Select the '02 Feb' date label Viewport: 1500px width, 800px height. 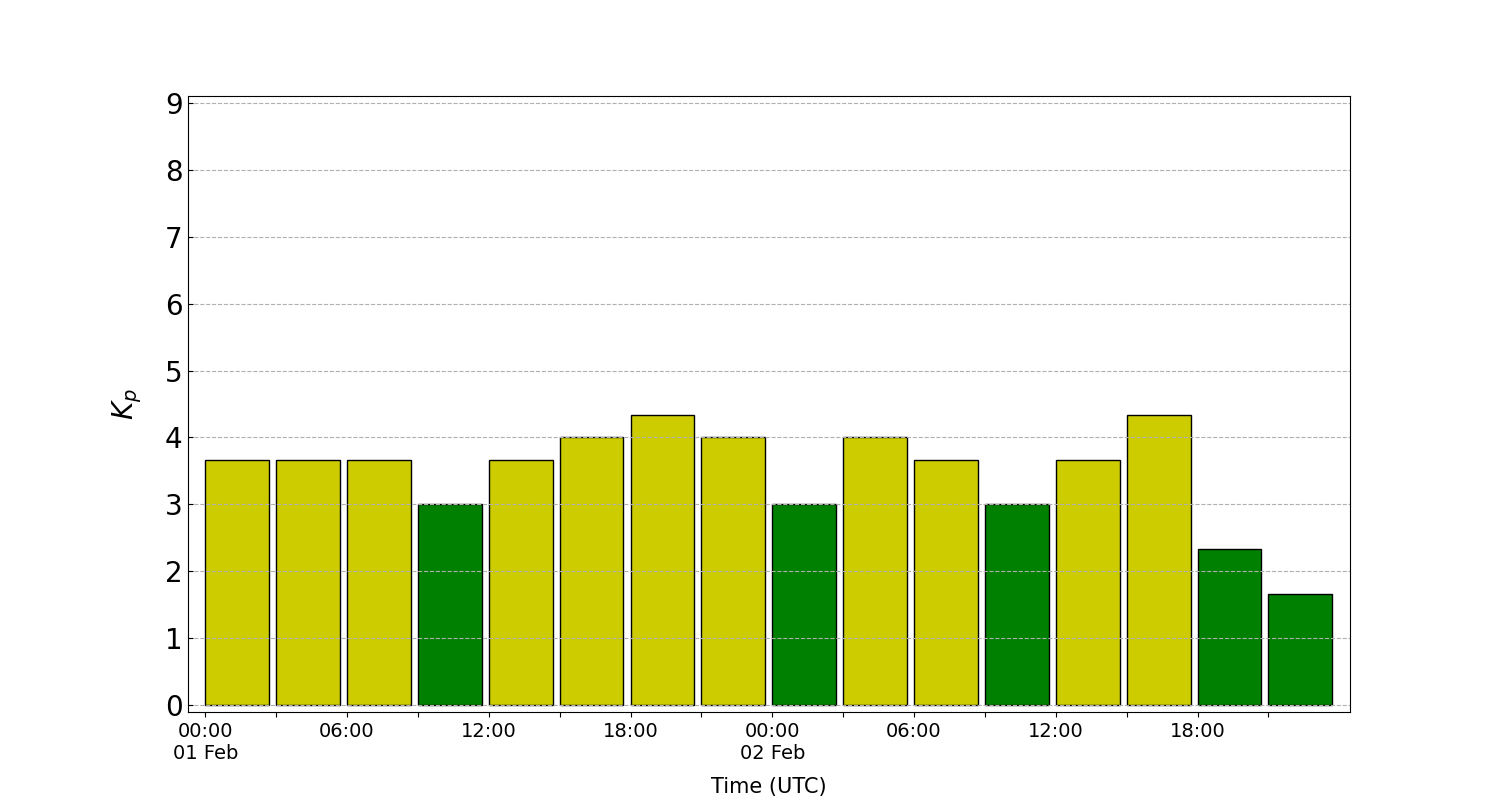(772, 753)
